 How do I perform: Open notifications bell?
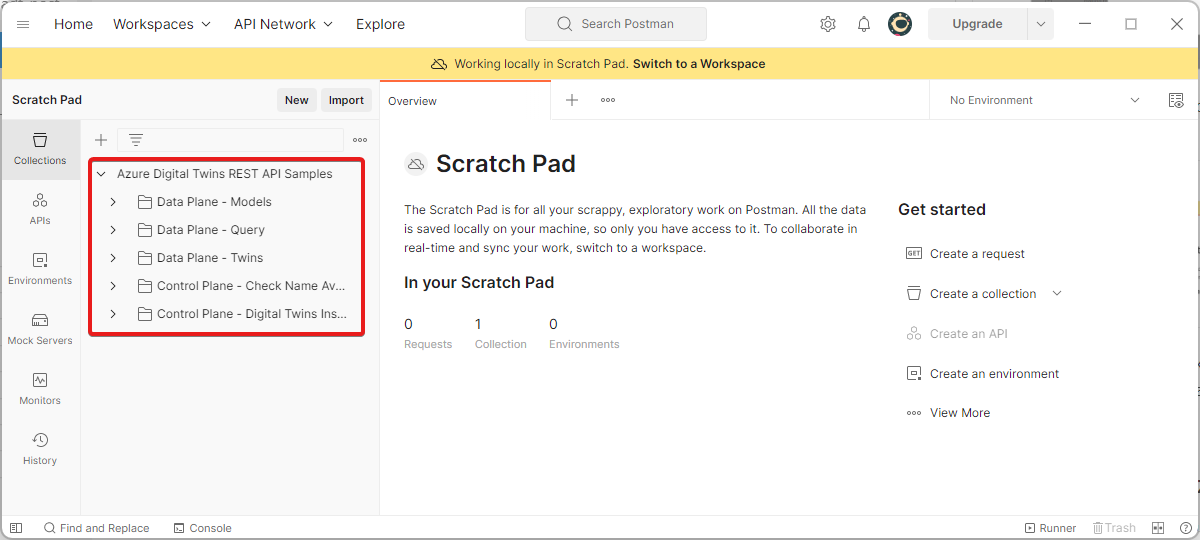click(864, 24)
